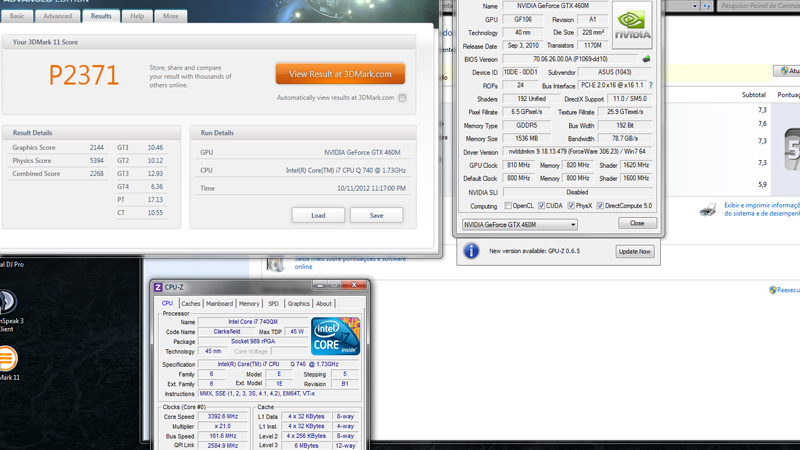This screenshot has height=450, width=800.
Task: Open the About tab in CPU-Z
Action: pyautogui.click(x=323, y=304)
